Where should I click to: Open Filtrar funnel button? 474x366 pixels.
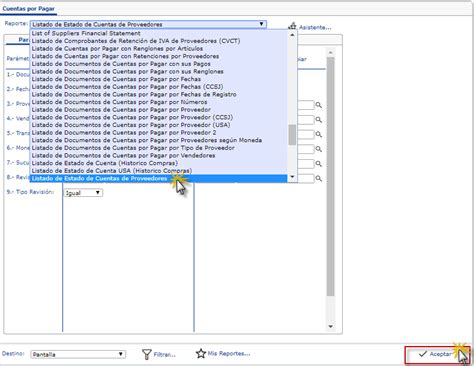tap(158, 354)
